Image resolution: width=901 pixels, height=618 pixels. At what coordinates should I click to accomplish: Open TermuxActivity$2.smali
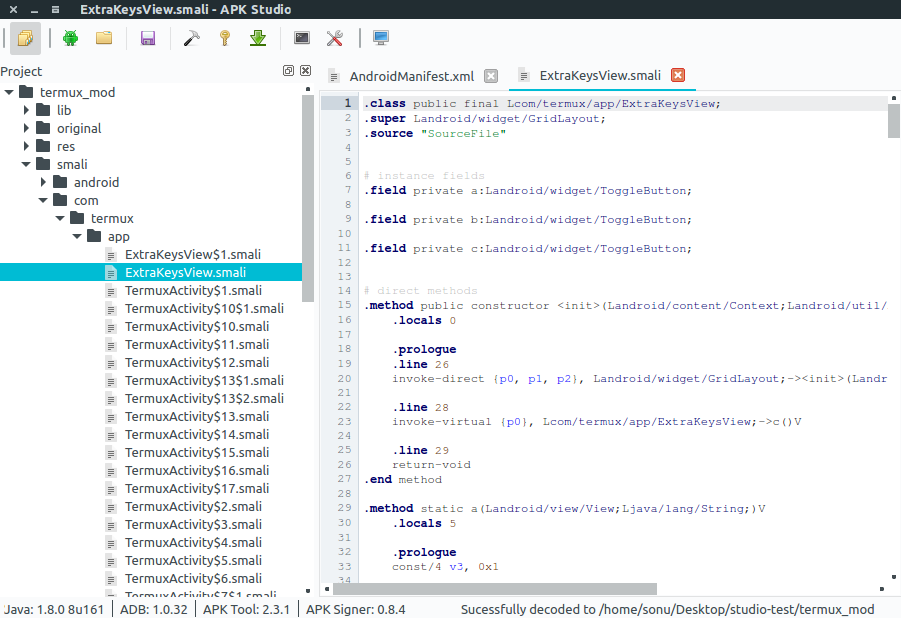(193, 506)
